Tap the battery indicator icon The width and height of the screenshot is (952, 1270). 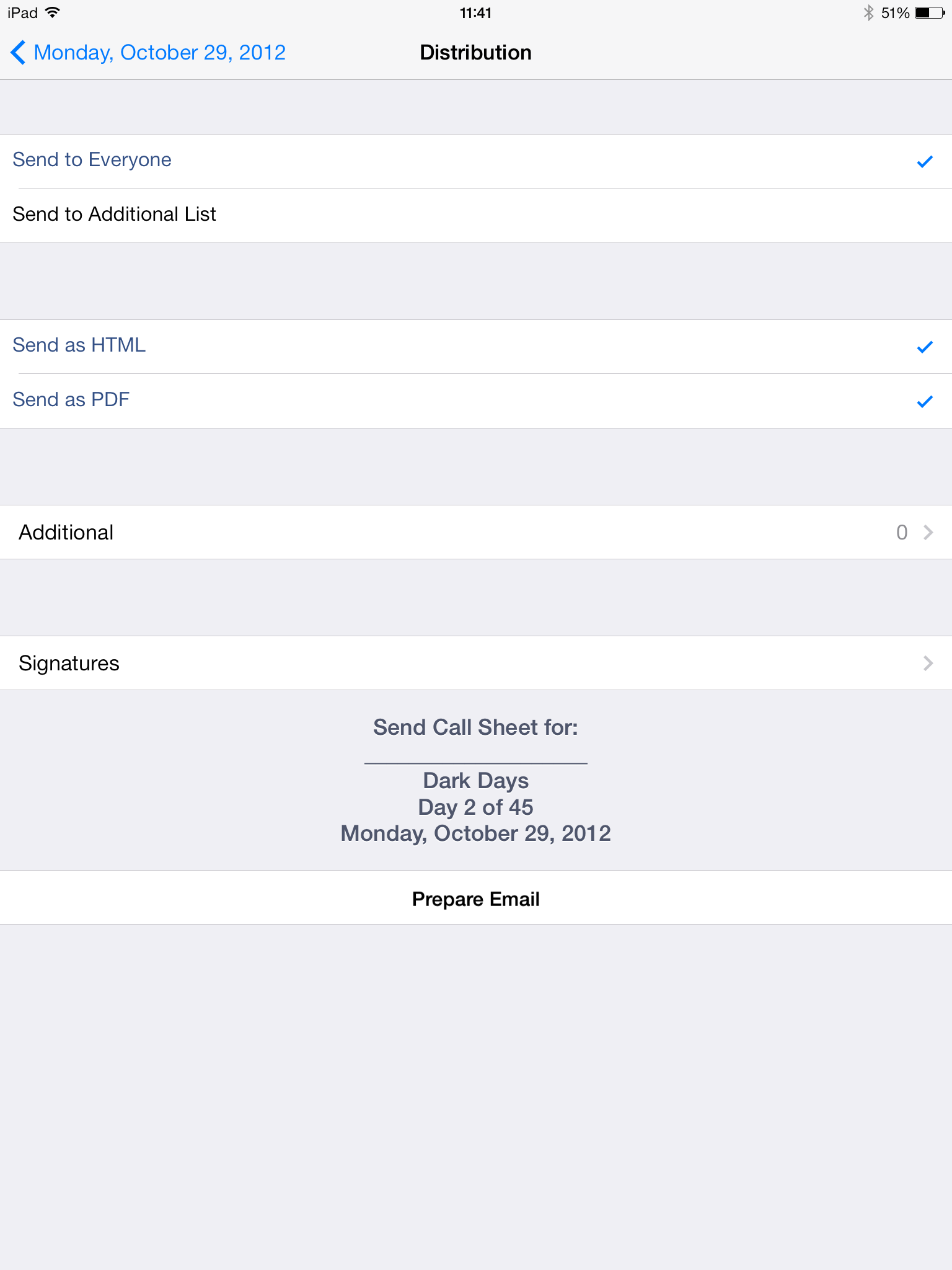point(930,12)
